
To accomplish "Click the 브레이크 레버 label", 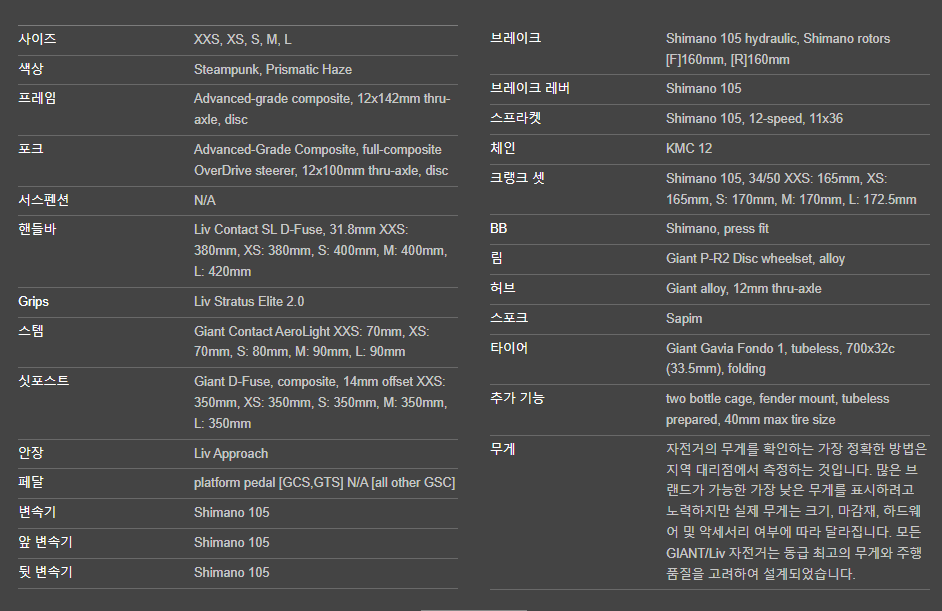I will (530, 88).
